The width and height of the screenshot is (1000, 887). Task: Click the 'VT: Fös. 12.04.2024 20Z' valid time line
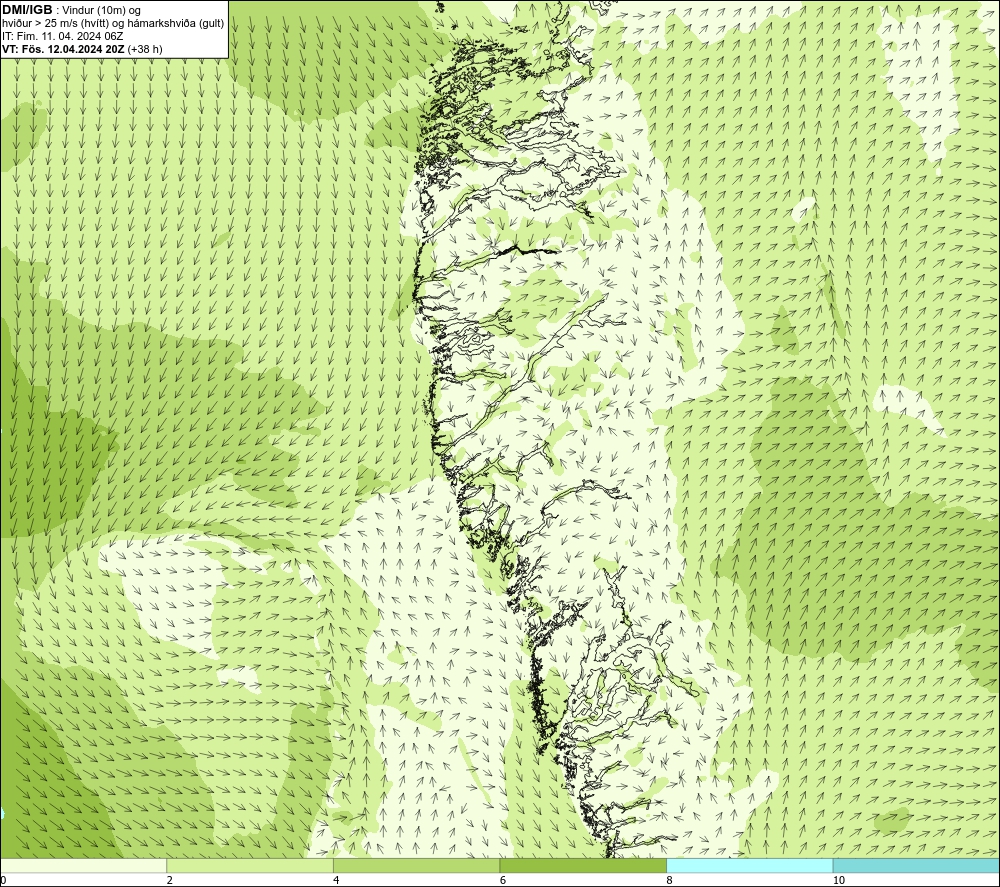82,48
